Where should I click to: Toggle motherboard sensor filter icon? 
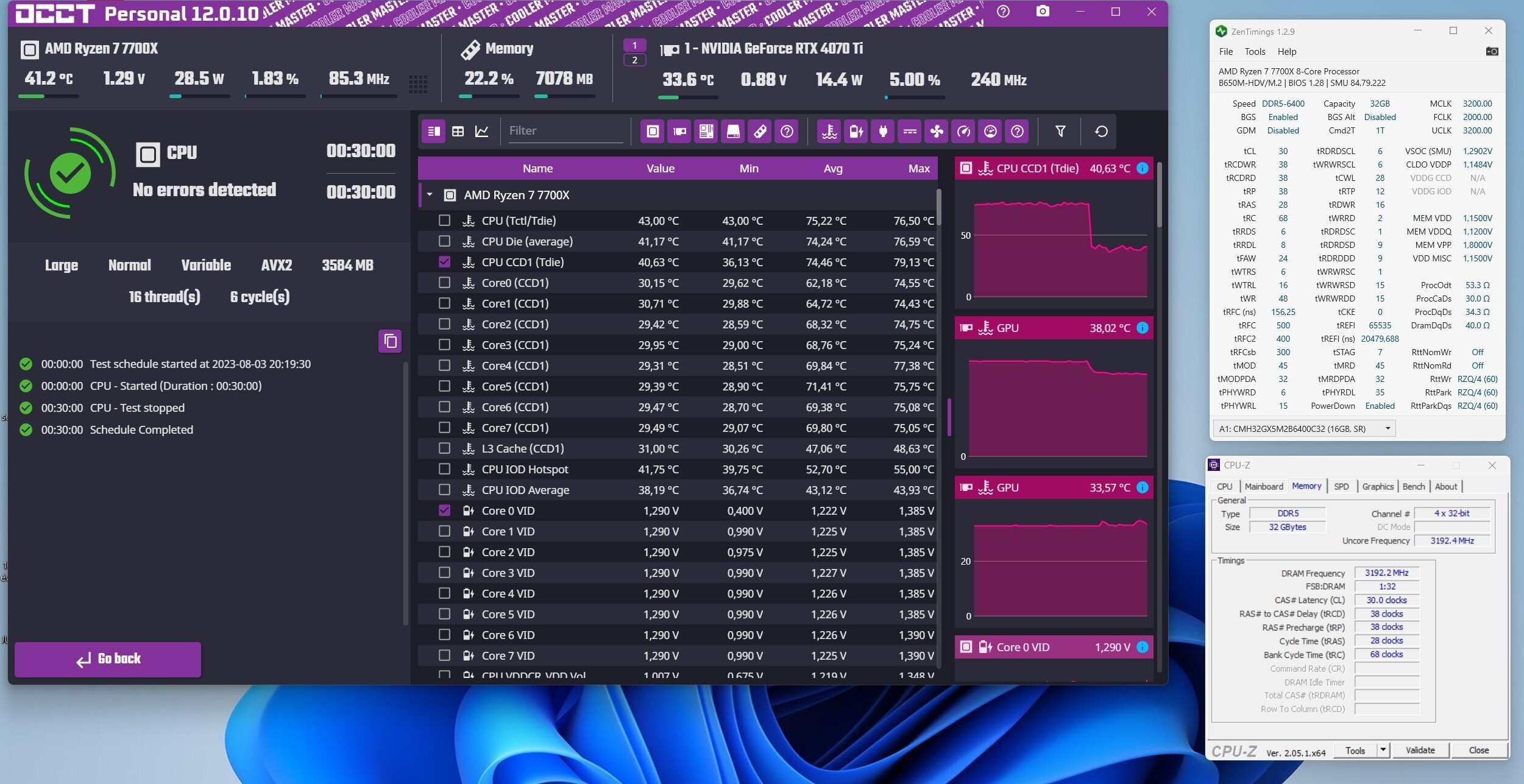click(706, 131)
